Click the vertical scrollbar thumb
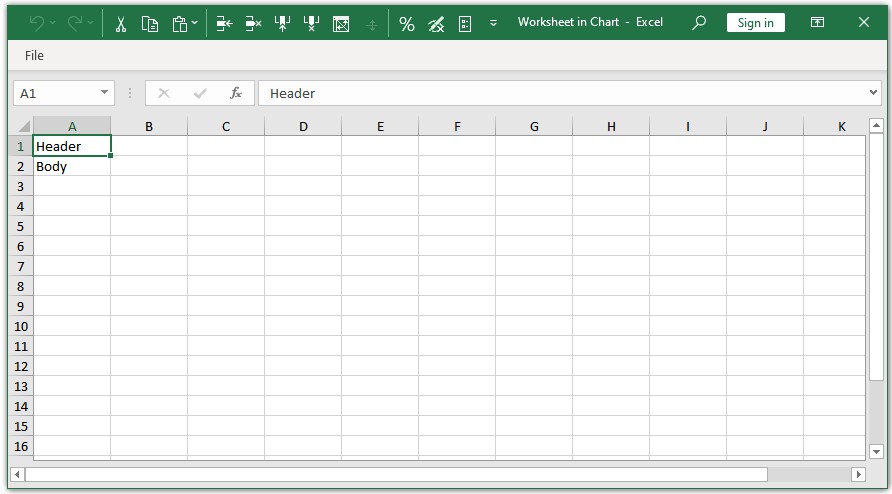The height and width of the screenshot is (494, 892). 876,256
